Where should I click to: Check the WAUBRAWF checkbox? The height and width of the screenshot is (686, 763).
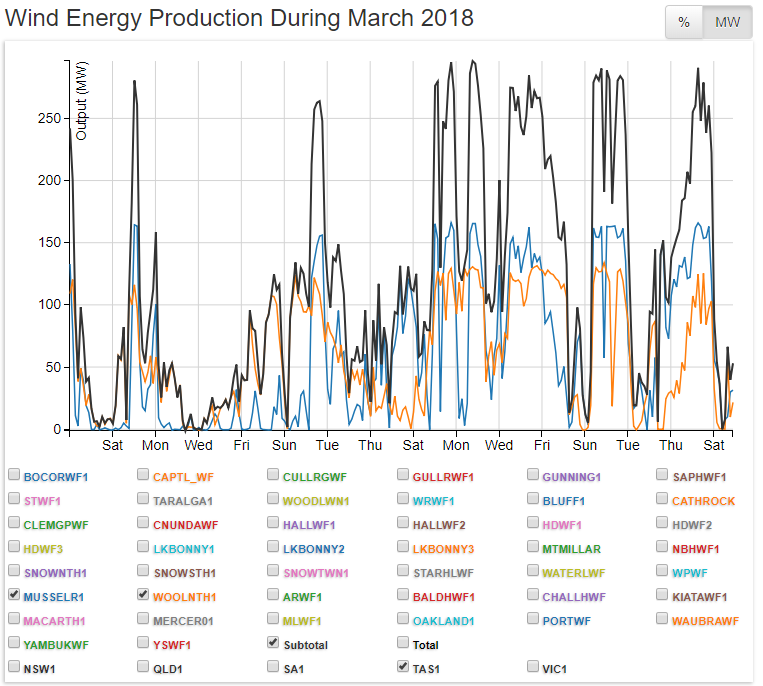point(664,619)
